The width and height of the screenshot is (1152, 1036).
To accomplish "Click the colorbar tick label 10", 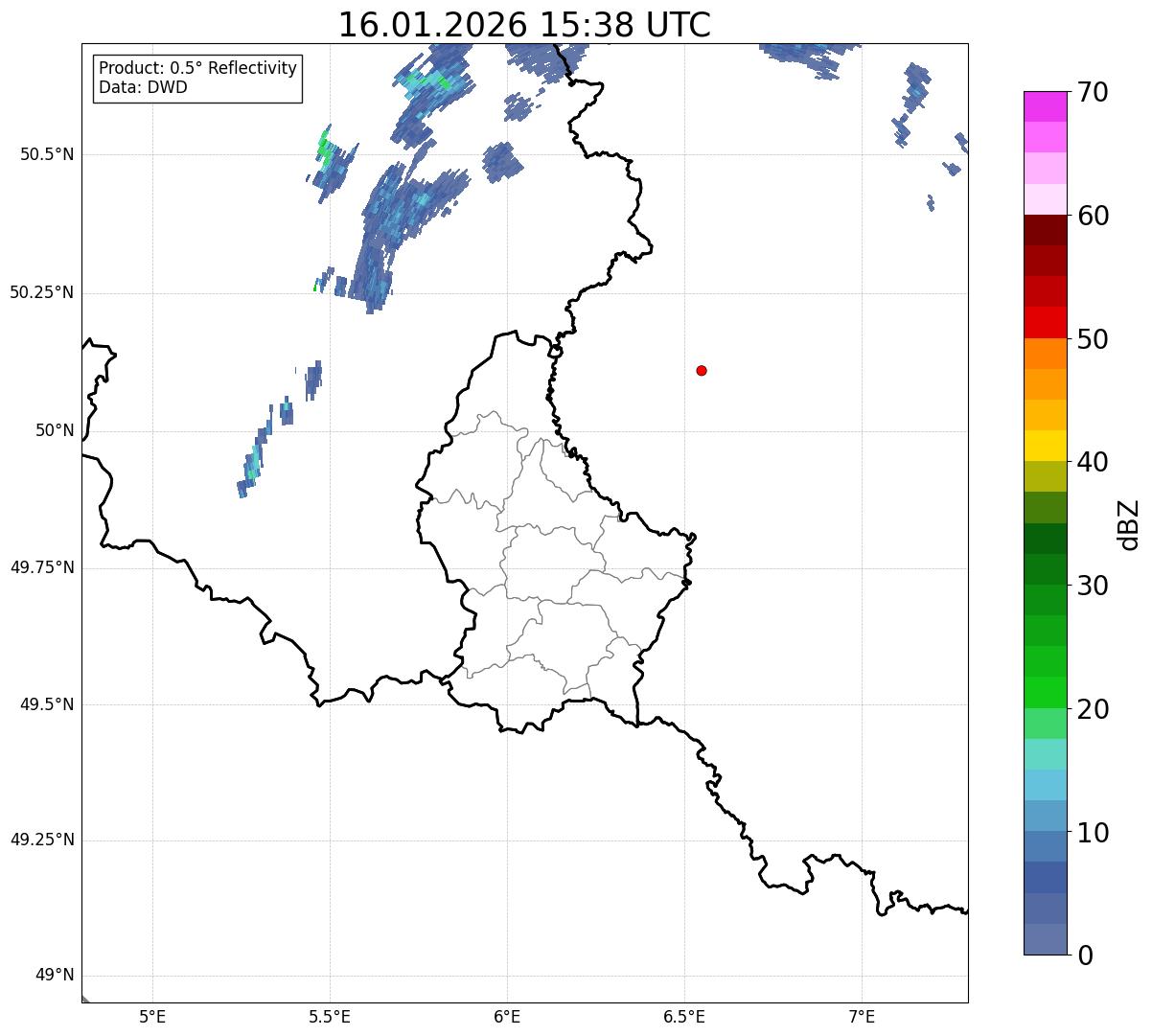I will coord(1093,832).
